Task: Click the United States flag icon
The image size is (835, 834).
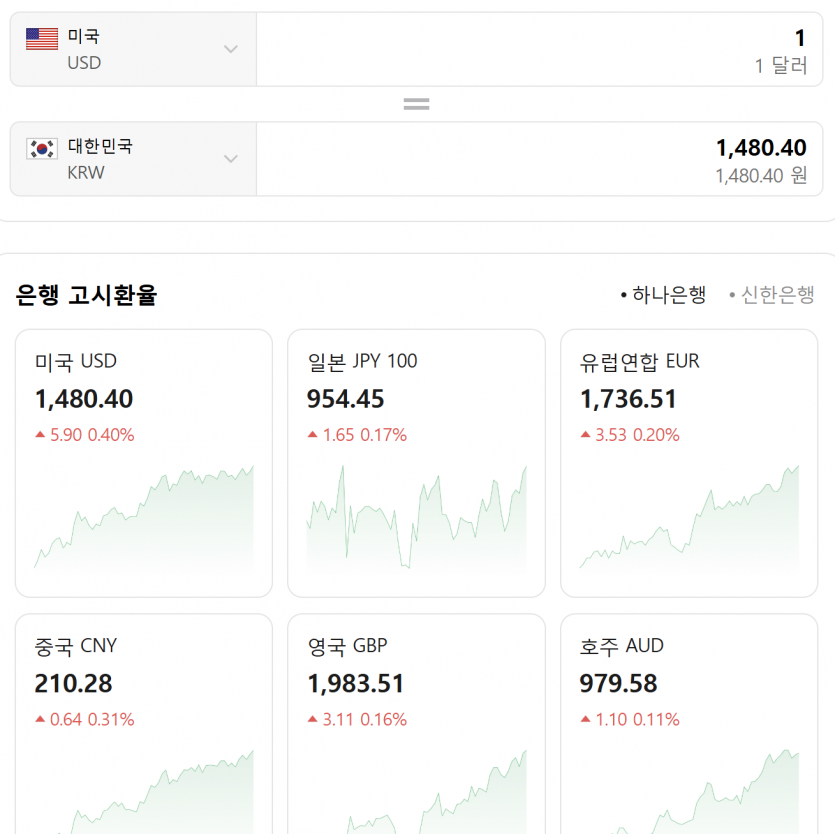Action: point(42,39)
